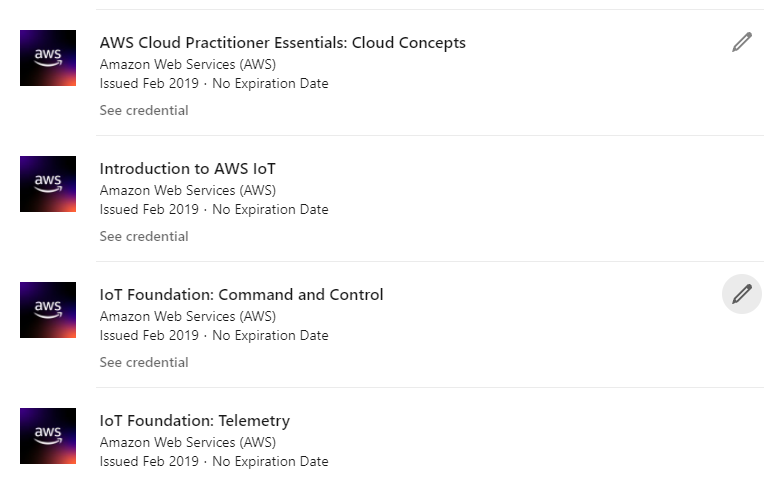Open IoT Foundation: Telemetry title
The width and height of the screenshot is (764, 479).
pyautogui.click(x=194, y=421)
